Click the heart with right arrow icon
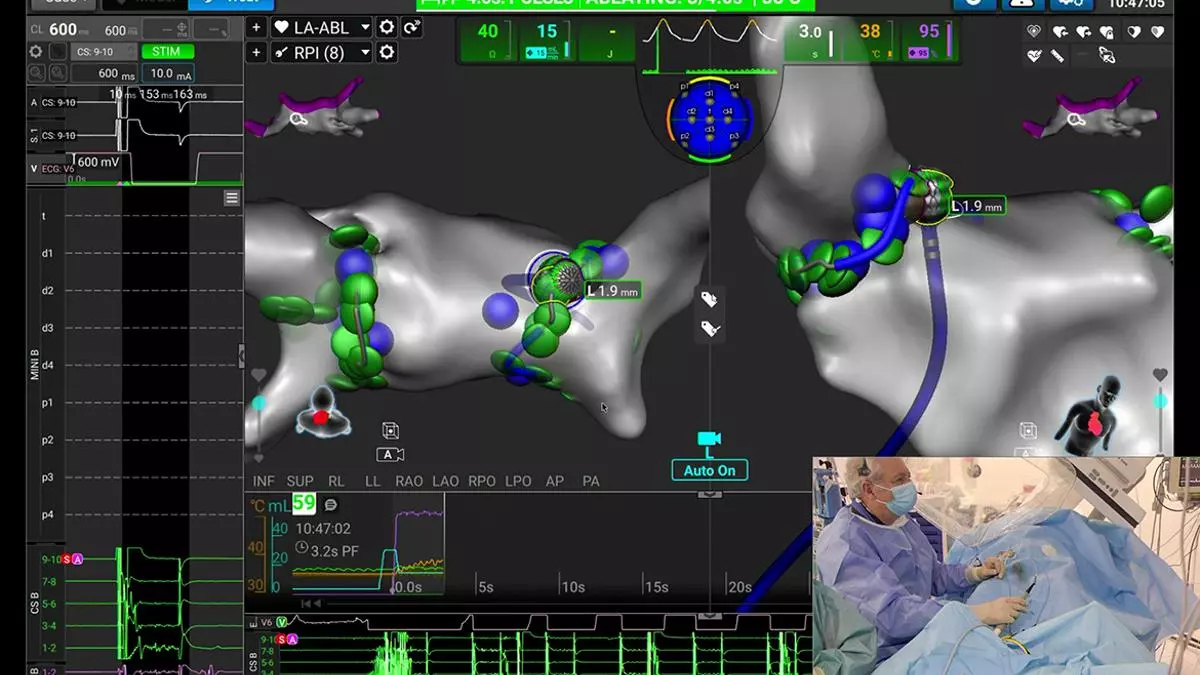Viewport: 1200px width, 675px height. (x=1083, y=32)
